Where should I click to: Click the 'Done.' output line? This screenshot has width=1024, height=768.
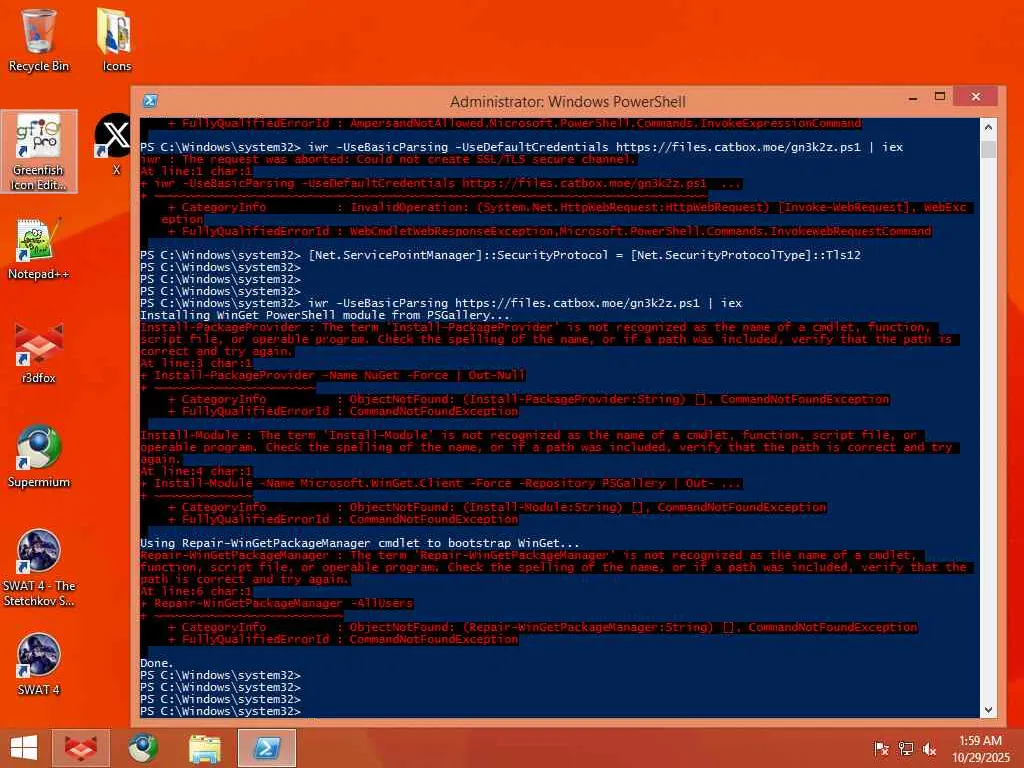[157, 663]
